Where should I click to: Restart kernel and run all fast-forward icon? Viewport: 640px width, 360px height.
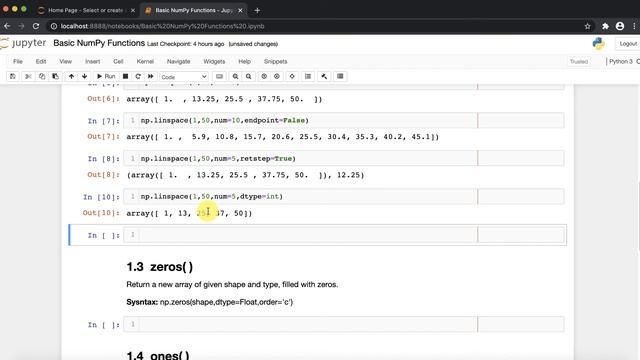(151, 76)
